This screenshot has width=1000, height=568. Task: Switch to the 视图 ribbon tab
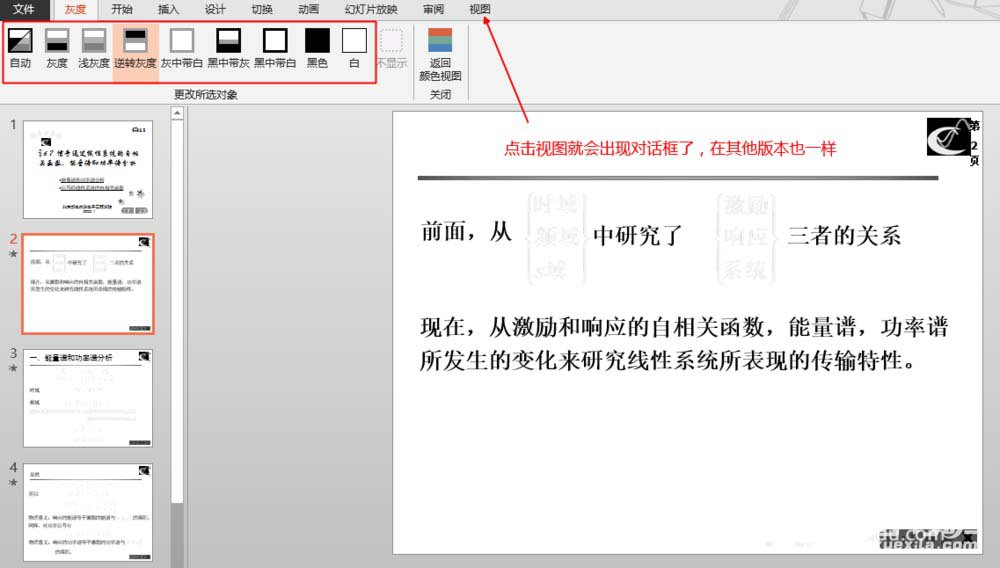point(480,9)
